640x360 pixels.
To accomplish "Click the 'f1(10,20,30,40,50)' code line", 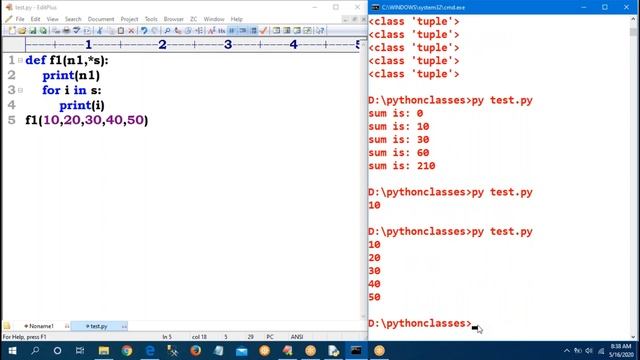I will click(x=87, y=120).
